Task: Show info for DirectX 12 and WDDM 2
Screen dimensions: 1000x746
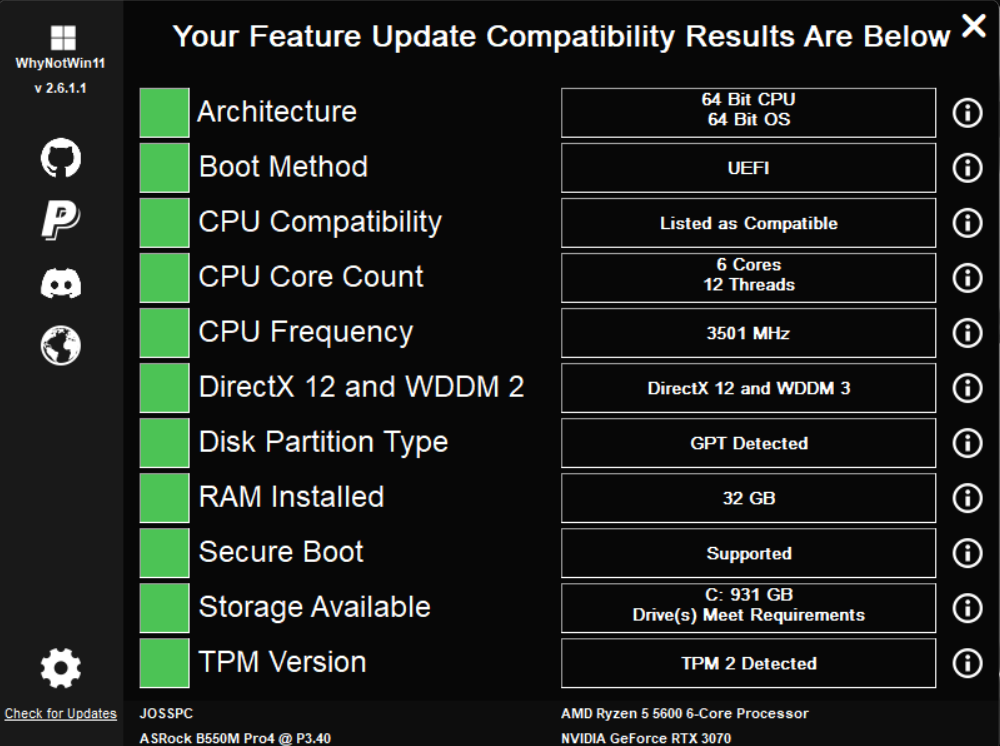Action: point(967,387)
